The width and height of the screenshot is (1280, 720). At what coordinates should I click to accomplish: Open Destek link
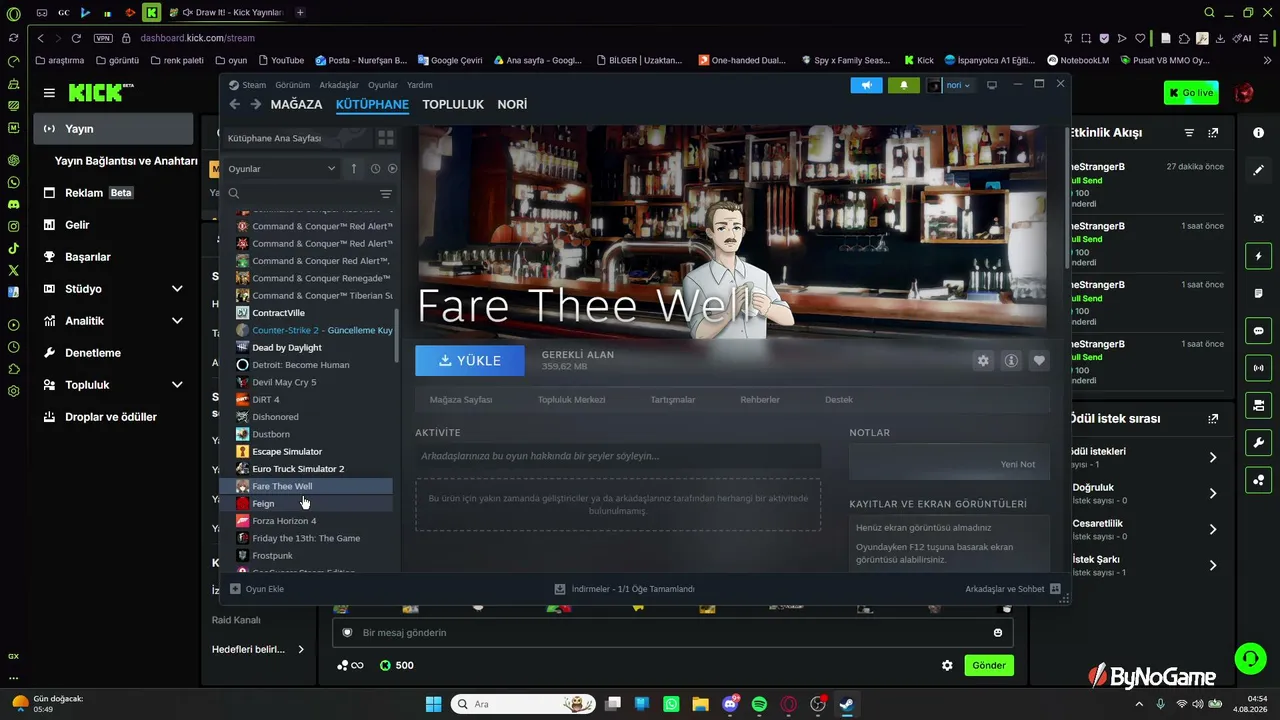[x=839, y=400]
